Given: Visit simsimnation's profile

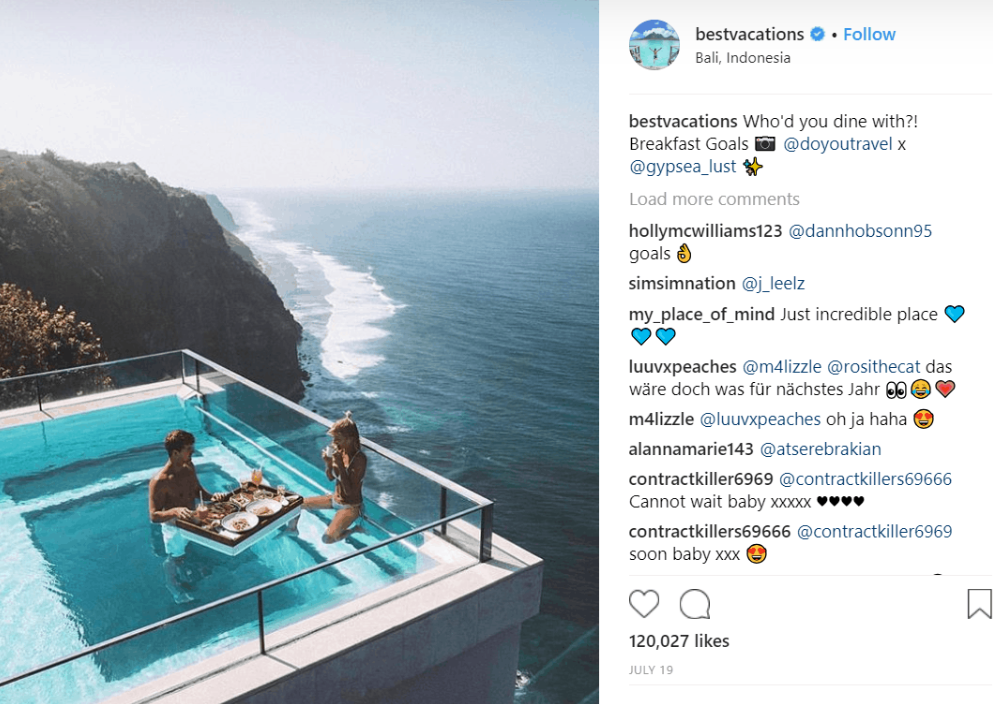Looking at the screenshot, I should coord(682,283).
